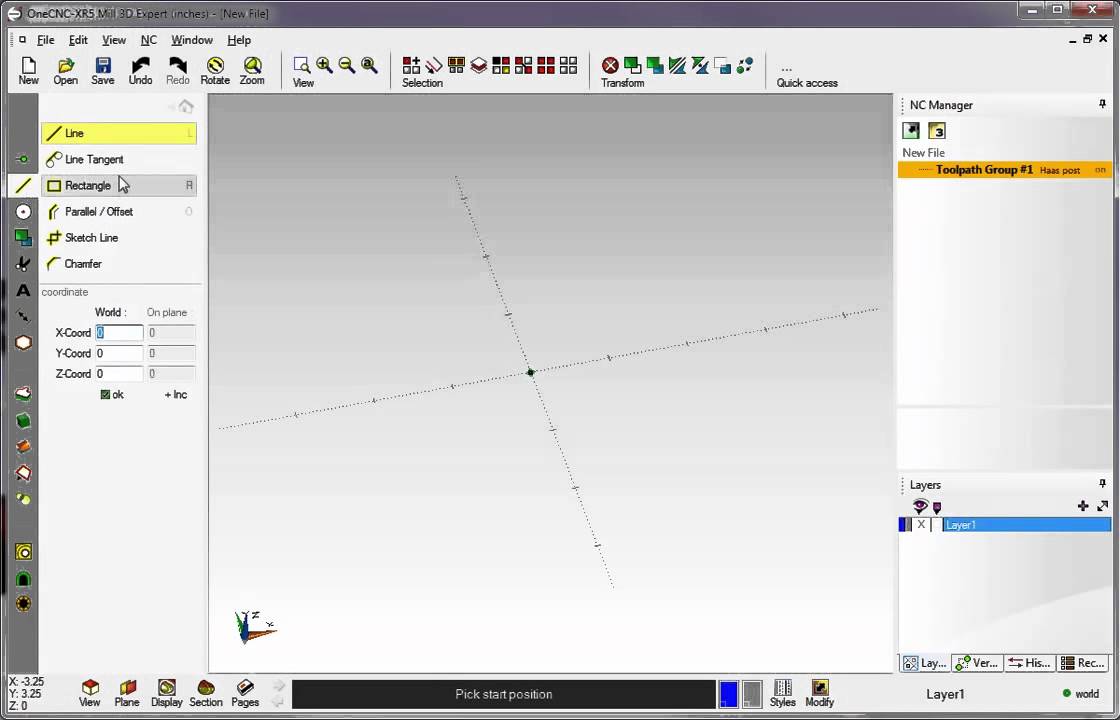Click the blue color swatch in bottom bar
The height and width of the screenshot is (720, 1120).
(x=729, y=694)
